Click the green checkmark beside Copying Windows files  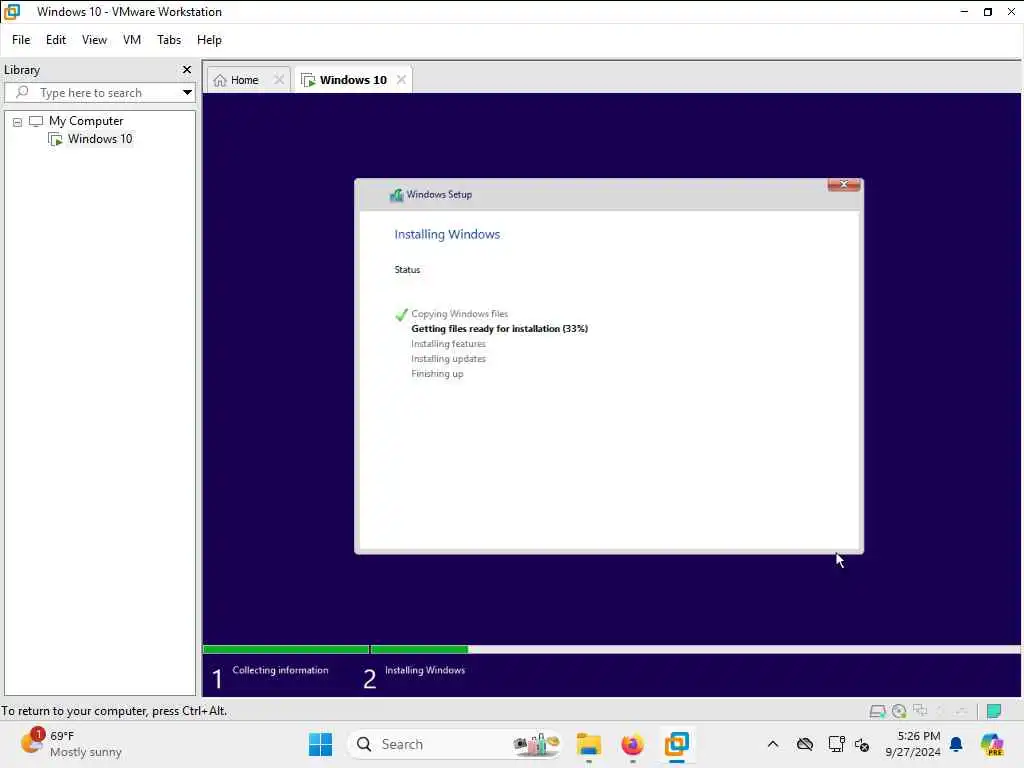[x=402, y=315]
